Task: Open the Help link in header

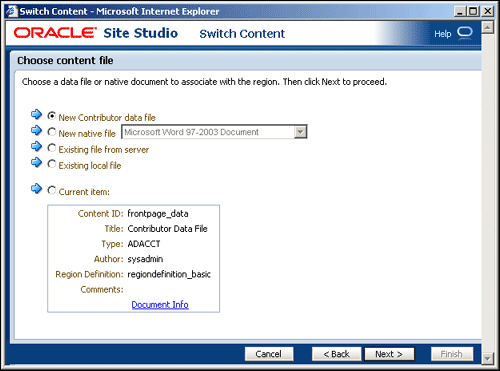Action: pos(442,34)
